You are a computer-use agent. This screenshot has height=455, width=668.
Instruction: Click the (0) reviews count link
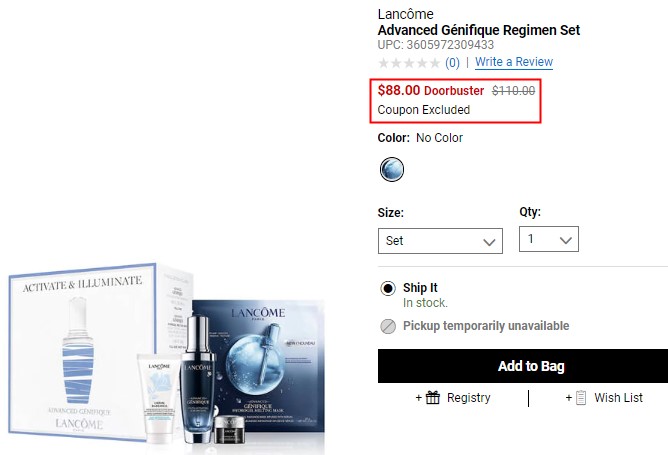point(452,63)
